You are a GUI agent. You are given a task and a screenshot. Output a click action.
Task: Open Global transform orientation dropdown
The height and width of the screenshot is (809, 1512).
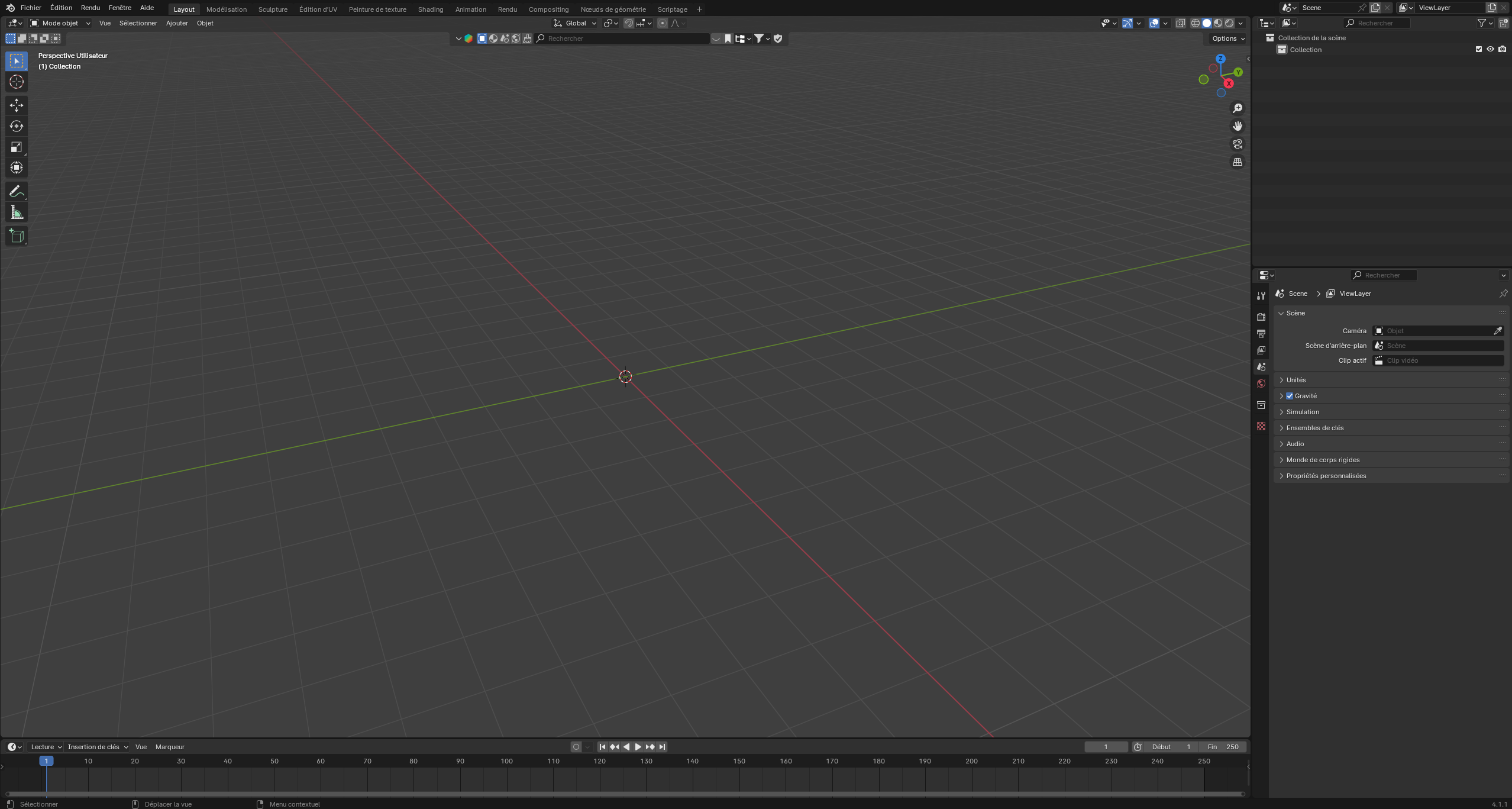(575, 23)
